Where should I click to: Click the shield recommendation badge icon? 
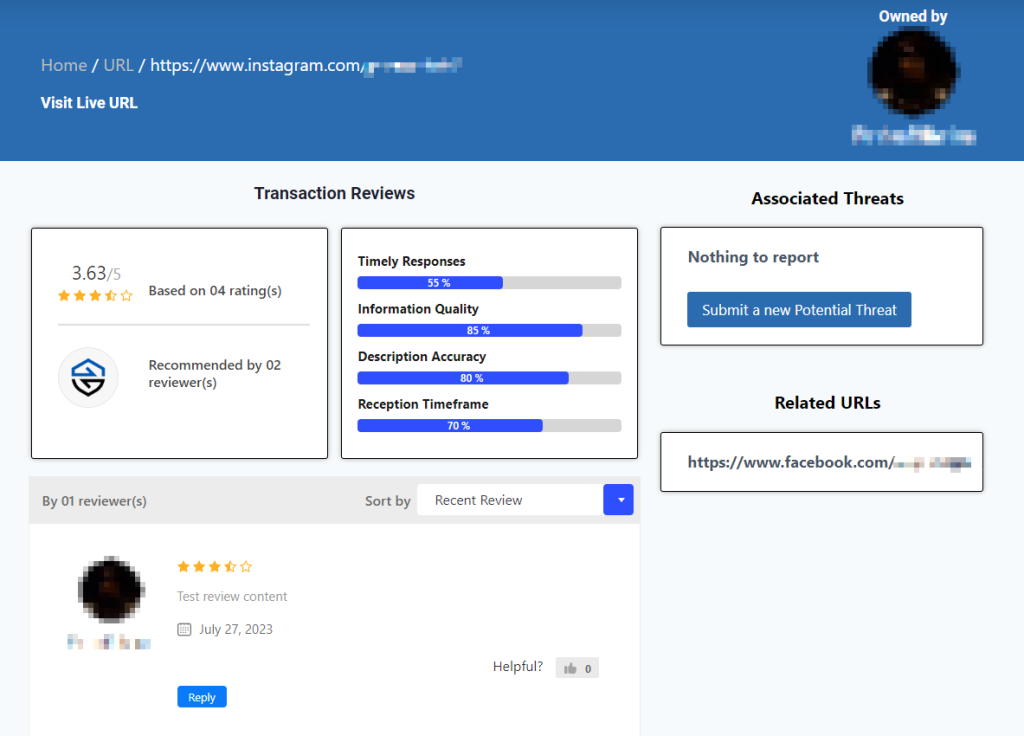point(88,377)
